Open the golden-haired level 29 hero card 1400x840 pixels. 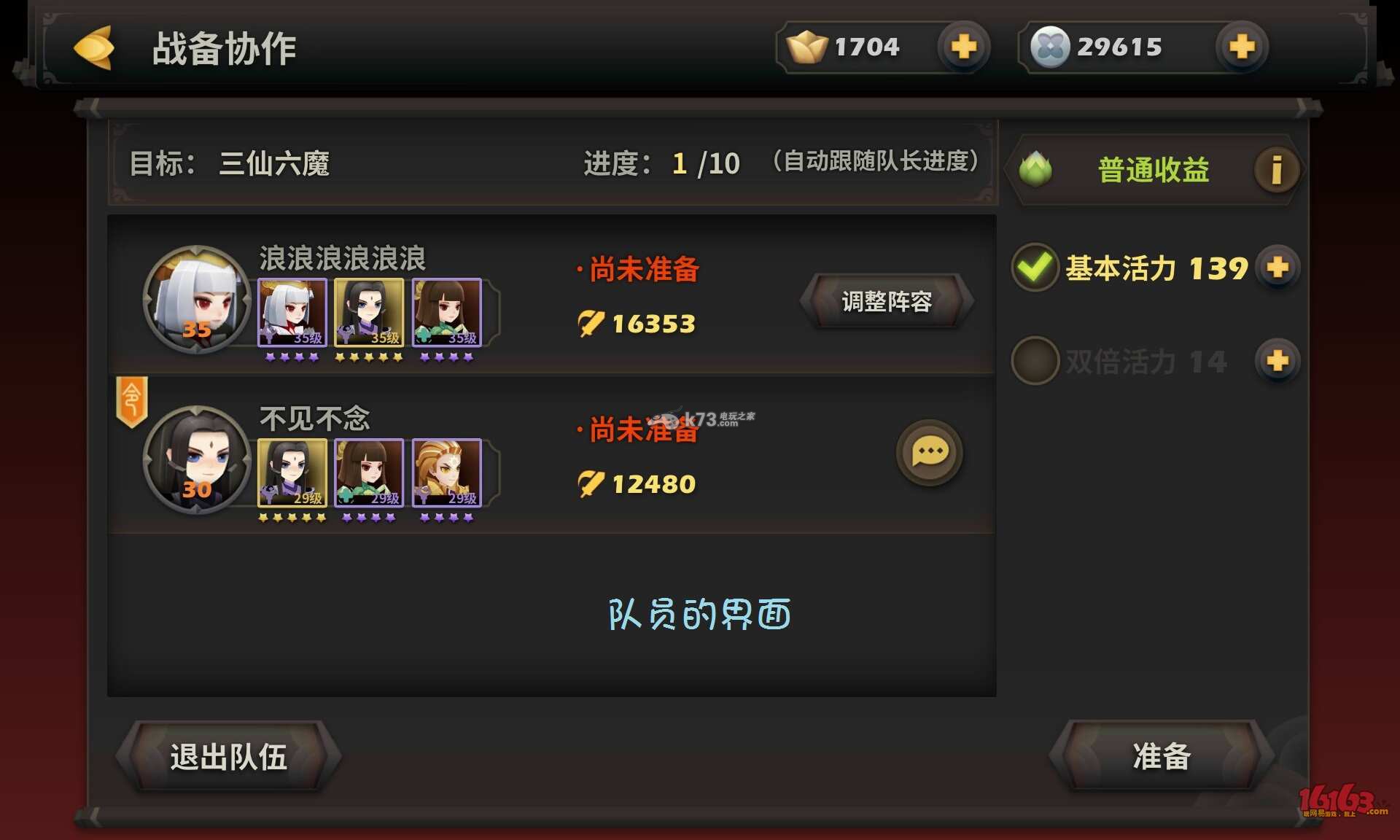(x=447, y=472)
